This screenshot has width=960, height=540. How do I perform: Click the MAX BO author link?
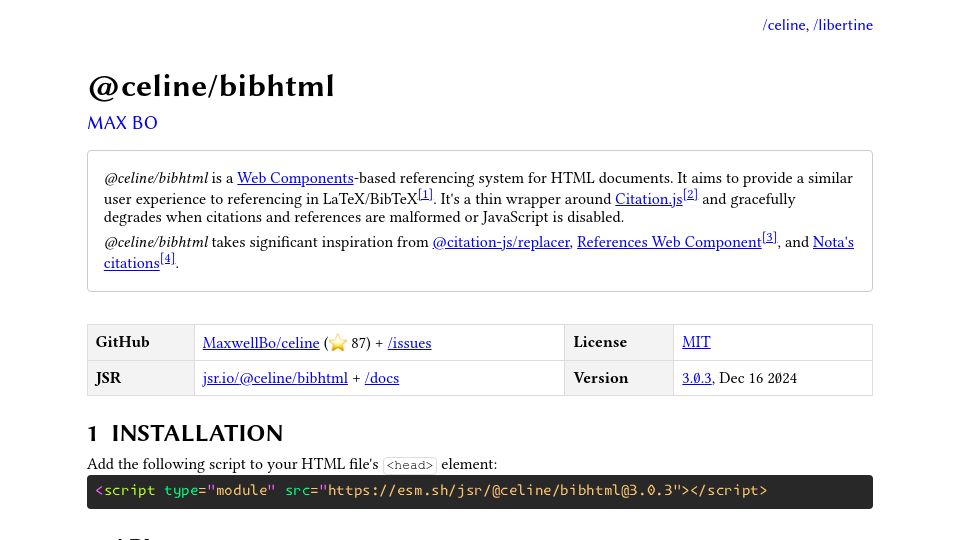(x=122, y=123)
